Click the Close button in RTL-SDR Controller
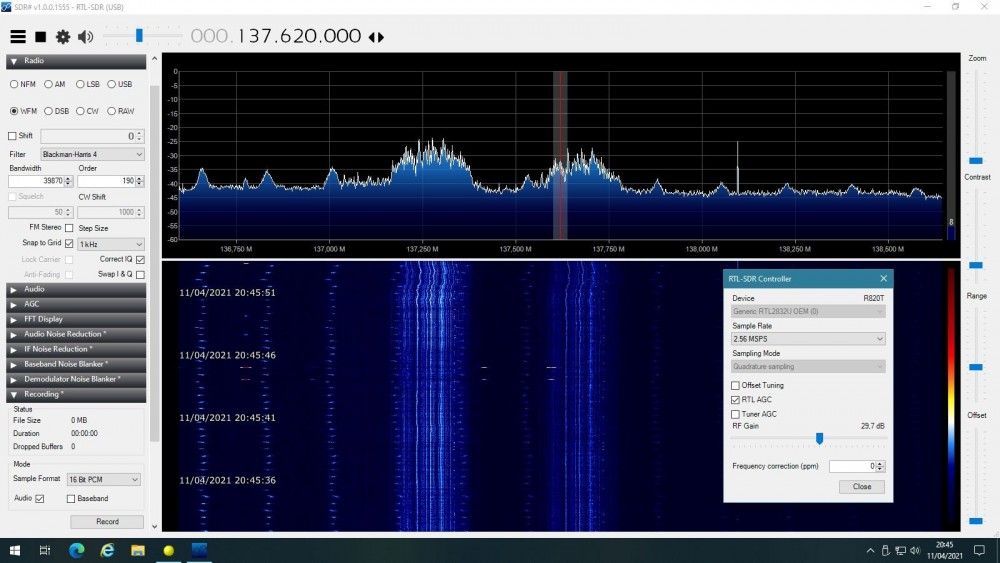Image resolution: width=1000 pixels, height=563 pixels. pos(862,486)
